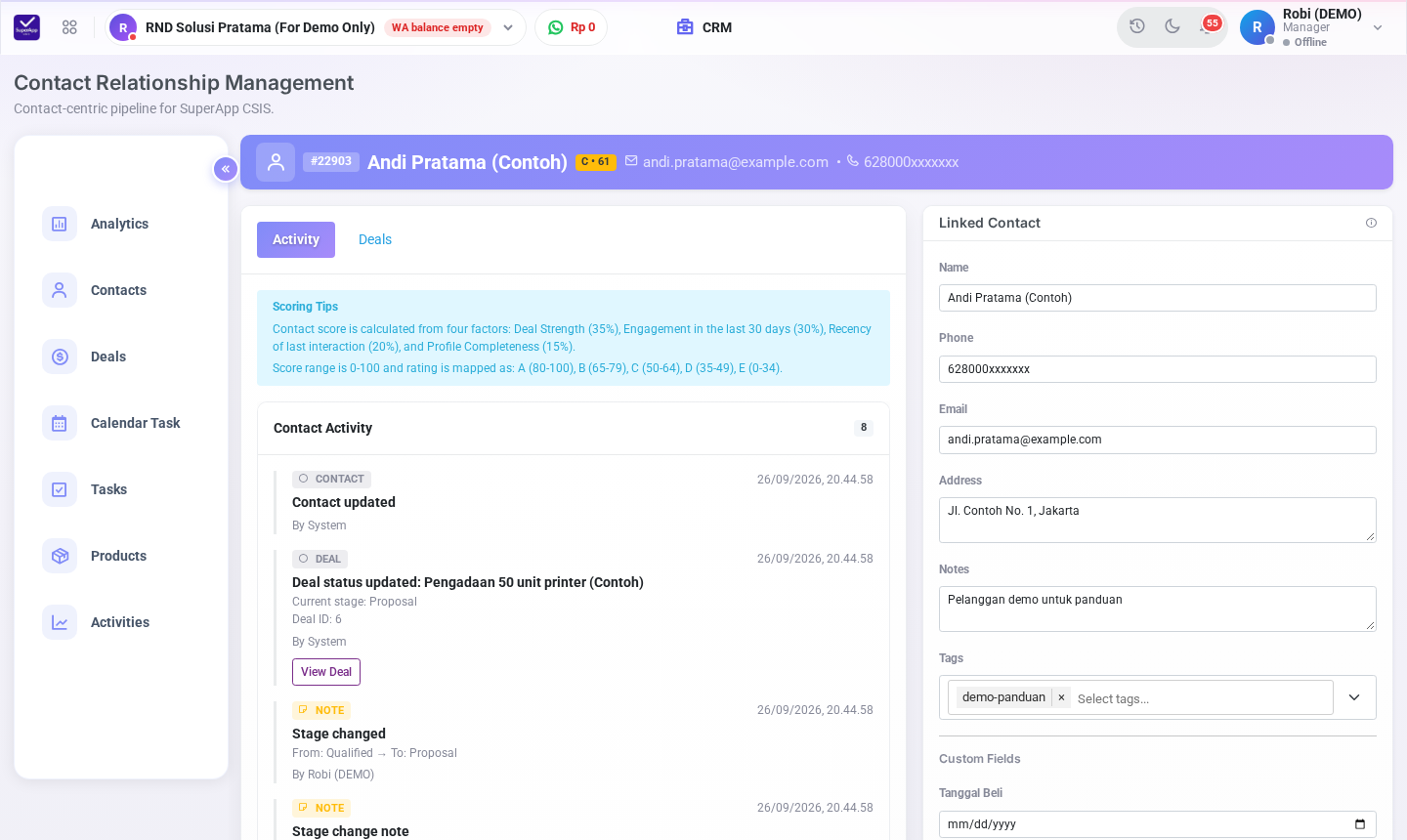The width and height of the screenshot is (1407, 840).
Task: Toggle dark mode with the moon icon
Action: pos(1172,26)
